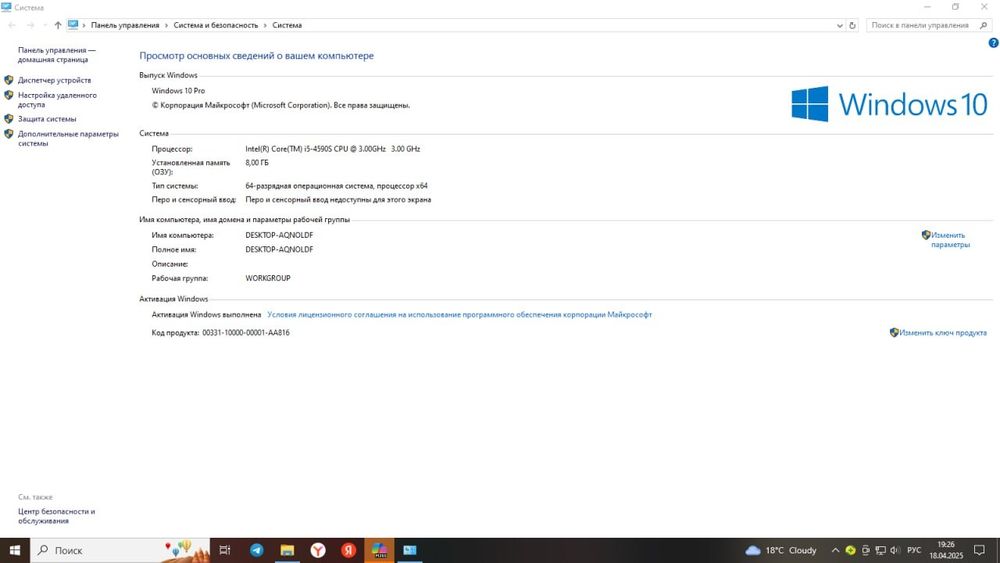
Task: Click product code 00331-10000-00001-AA816
Action: point(246,333)
